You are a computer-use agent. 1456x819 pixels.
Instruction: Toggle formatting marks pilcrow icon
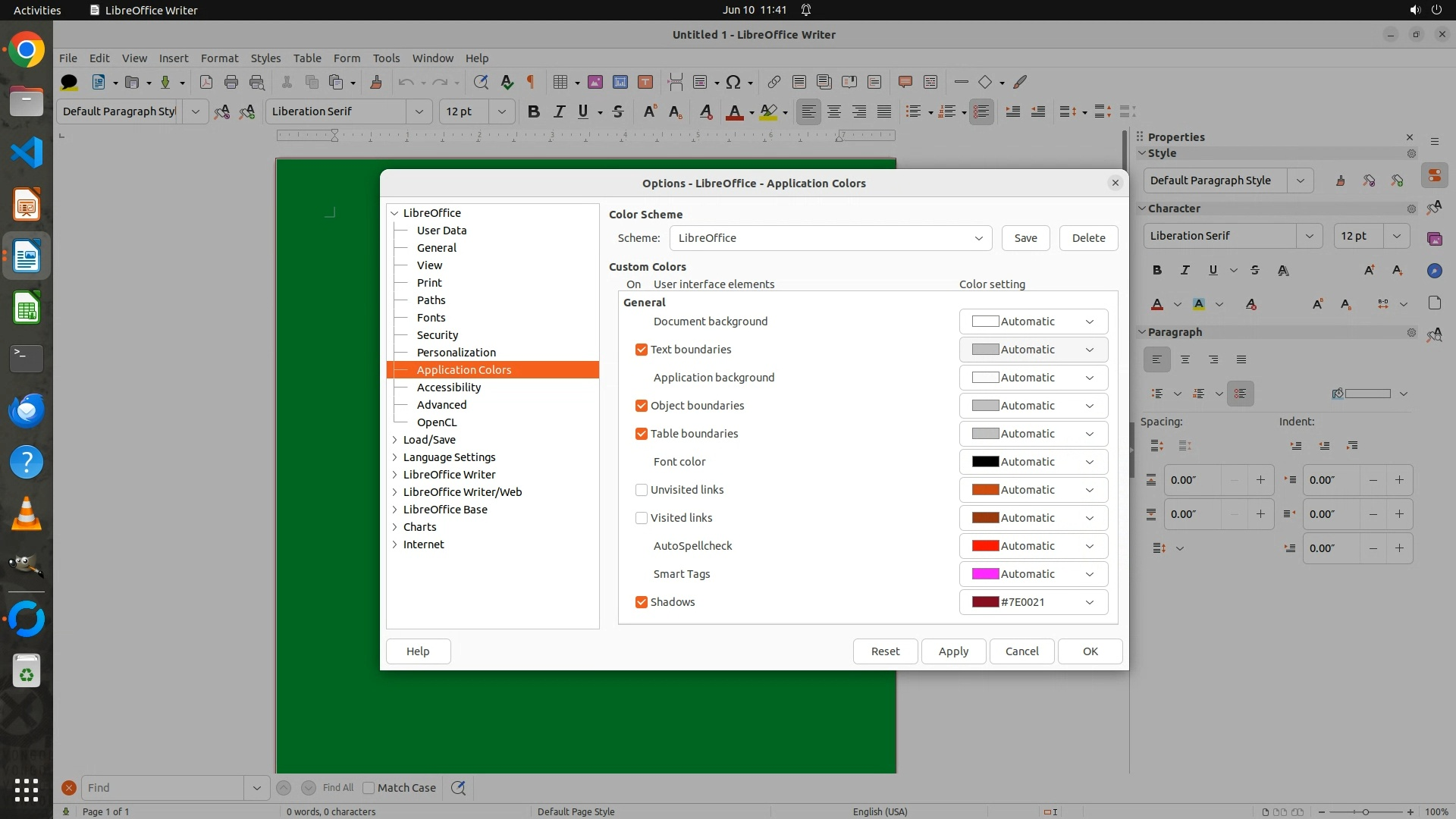[x=531, y=82]
